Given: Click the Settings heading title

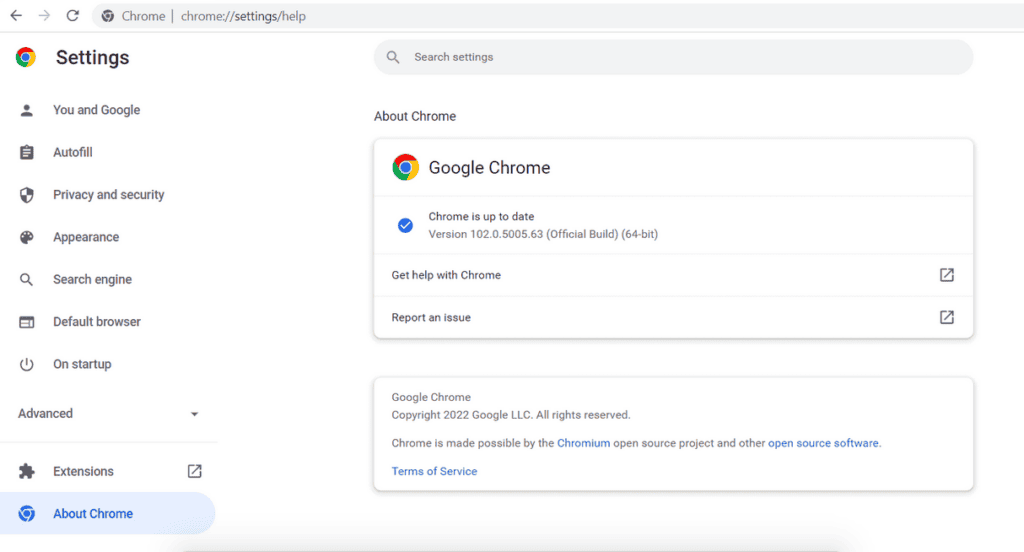Looking at the screenshot, I should click(92, 57).
